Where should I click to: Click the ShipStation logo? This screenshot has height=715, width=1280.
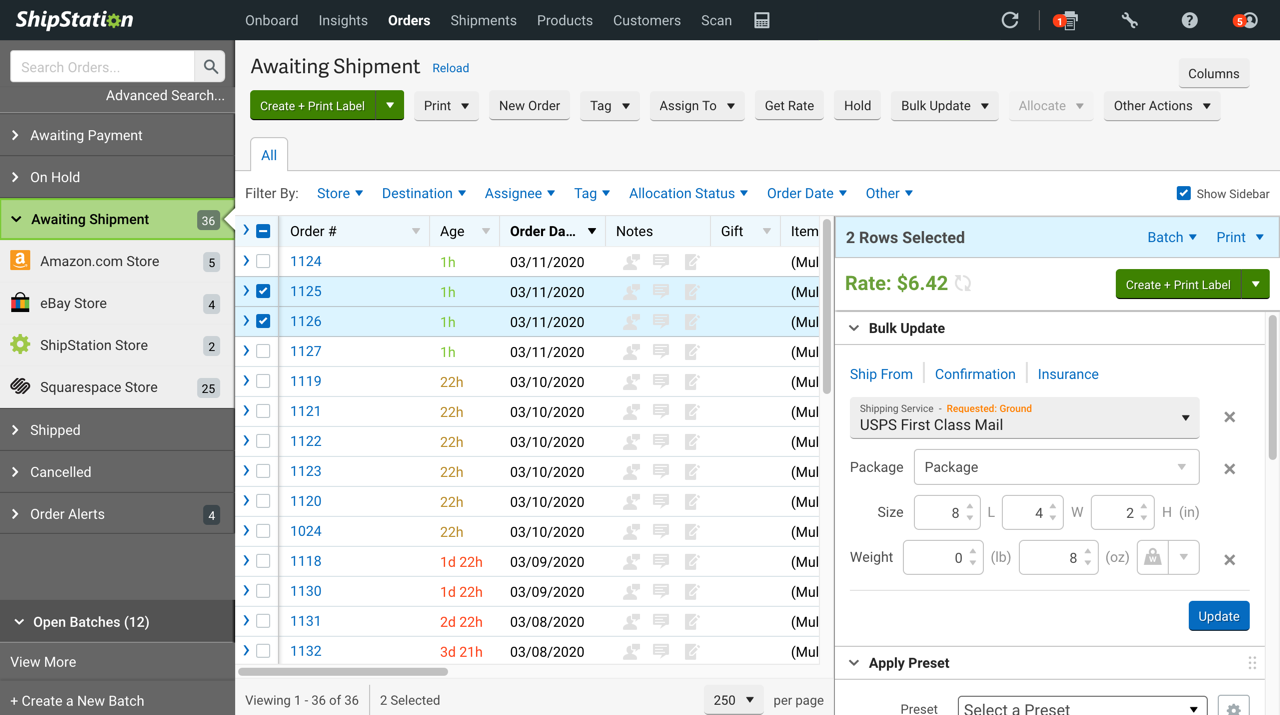(73, 20)
